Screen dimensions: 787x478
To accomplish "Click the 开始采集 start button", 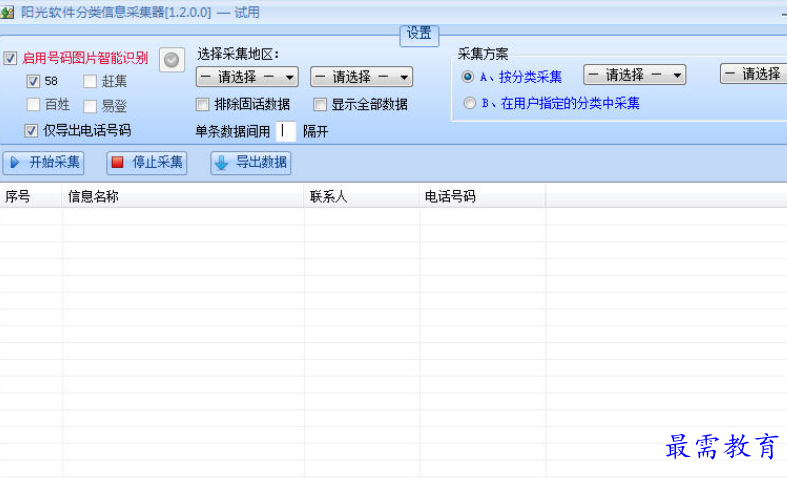I will [x=44, y=163].
